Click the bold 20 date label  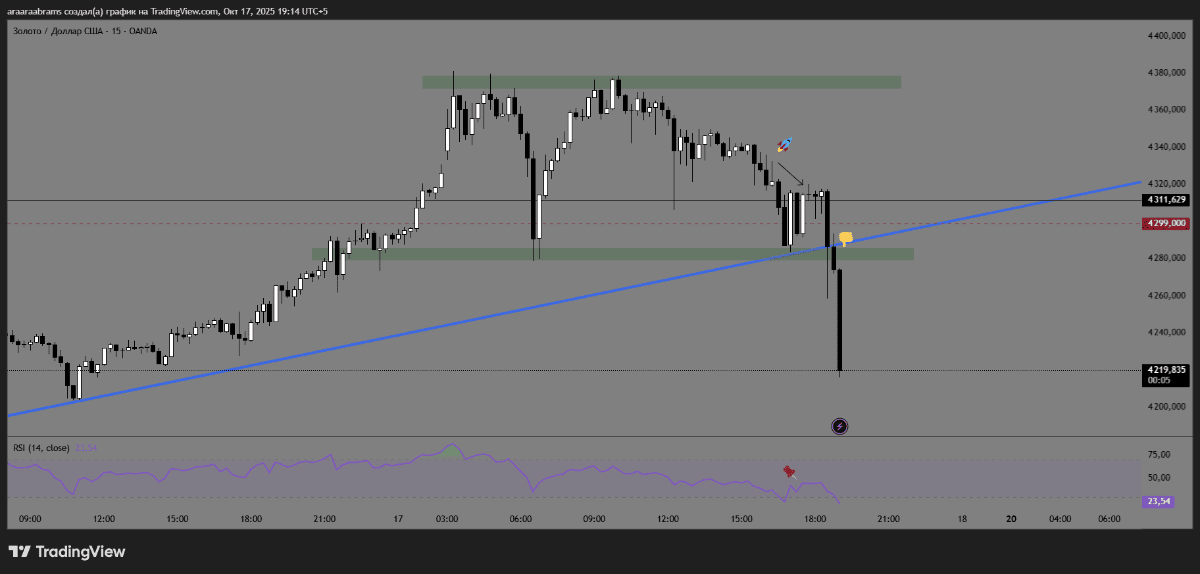(x=1011, y=519)
